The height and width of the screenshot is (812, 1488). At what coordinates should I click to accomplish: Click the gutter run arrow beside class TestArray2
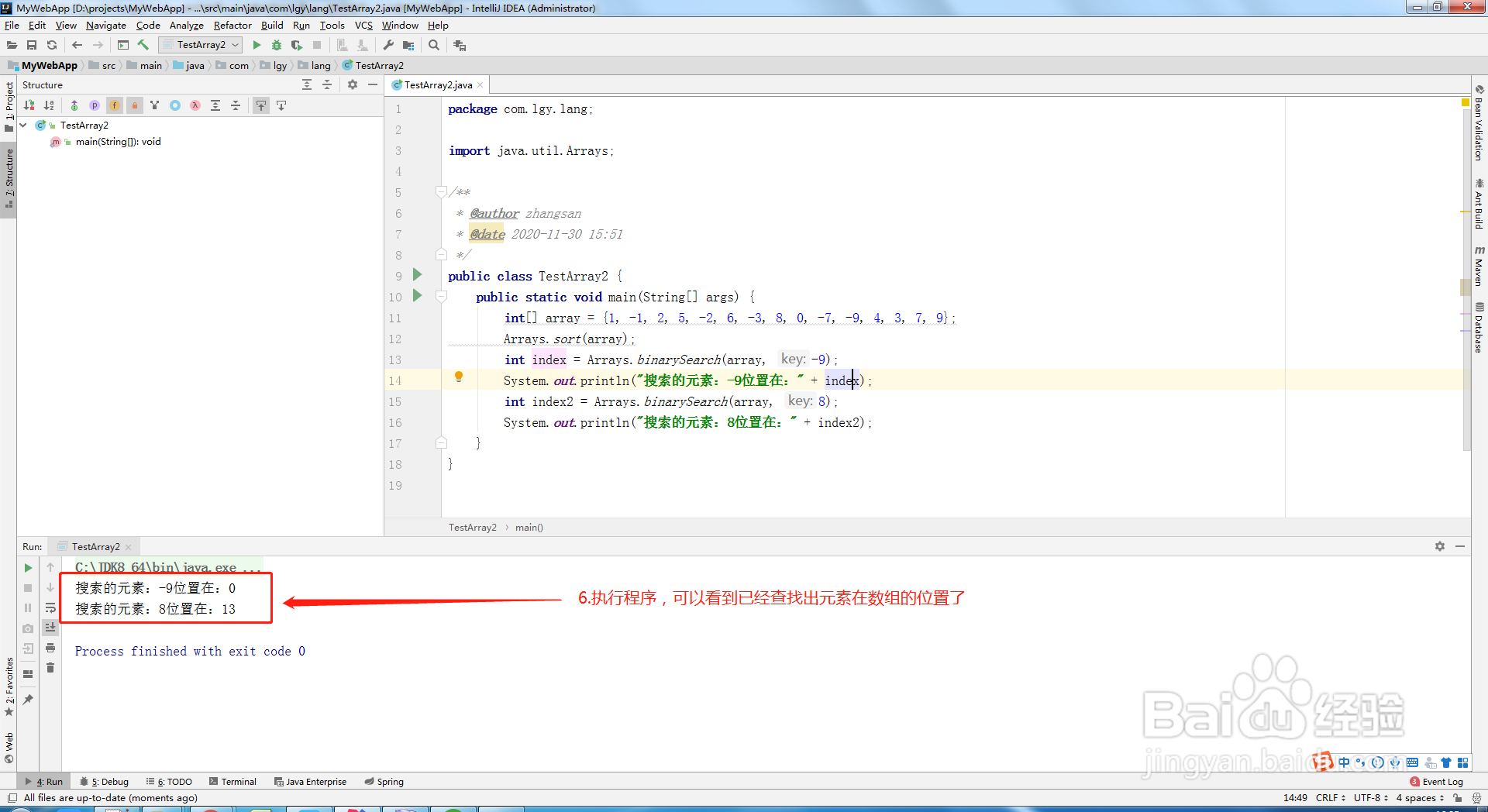[x=417, y=274]
